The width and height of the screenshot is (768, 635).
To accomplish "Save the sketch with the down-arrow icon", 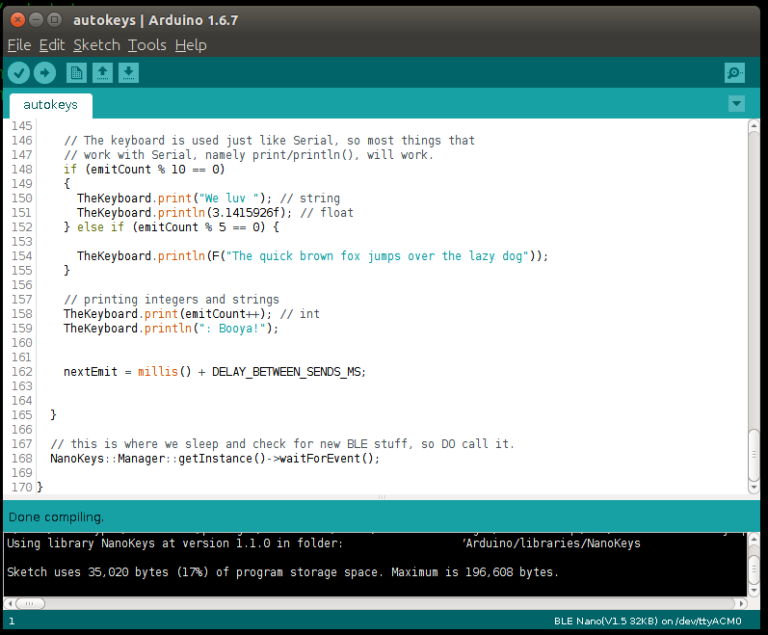I will (128, 72).
